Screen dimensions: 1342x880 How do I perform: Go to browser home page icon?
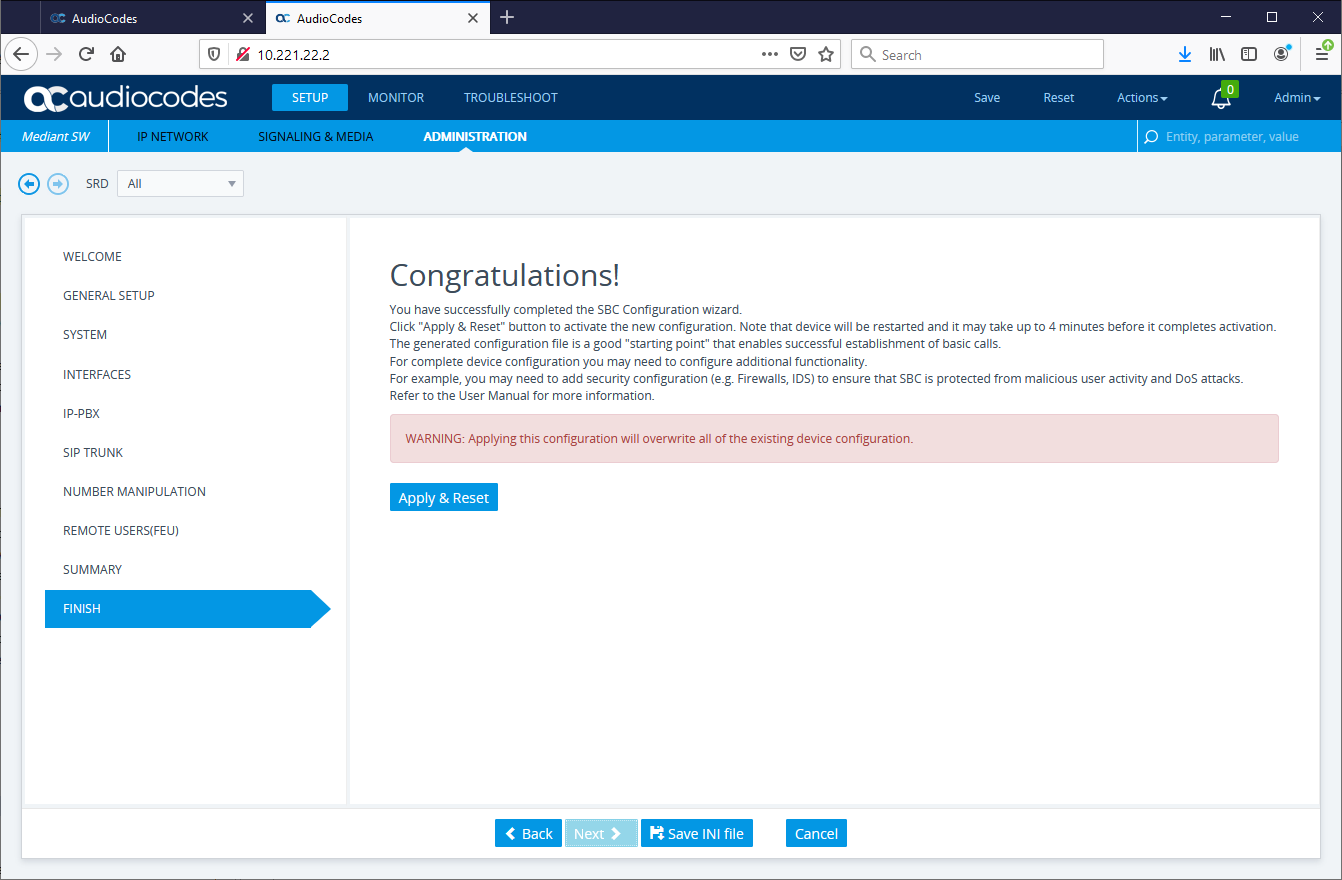(118, 54)
